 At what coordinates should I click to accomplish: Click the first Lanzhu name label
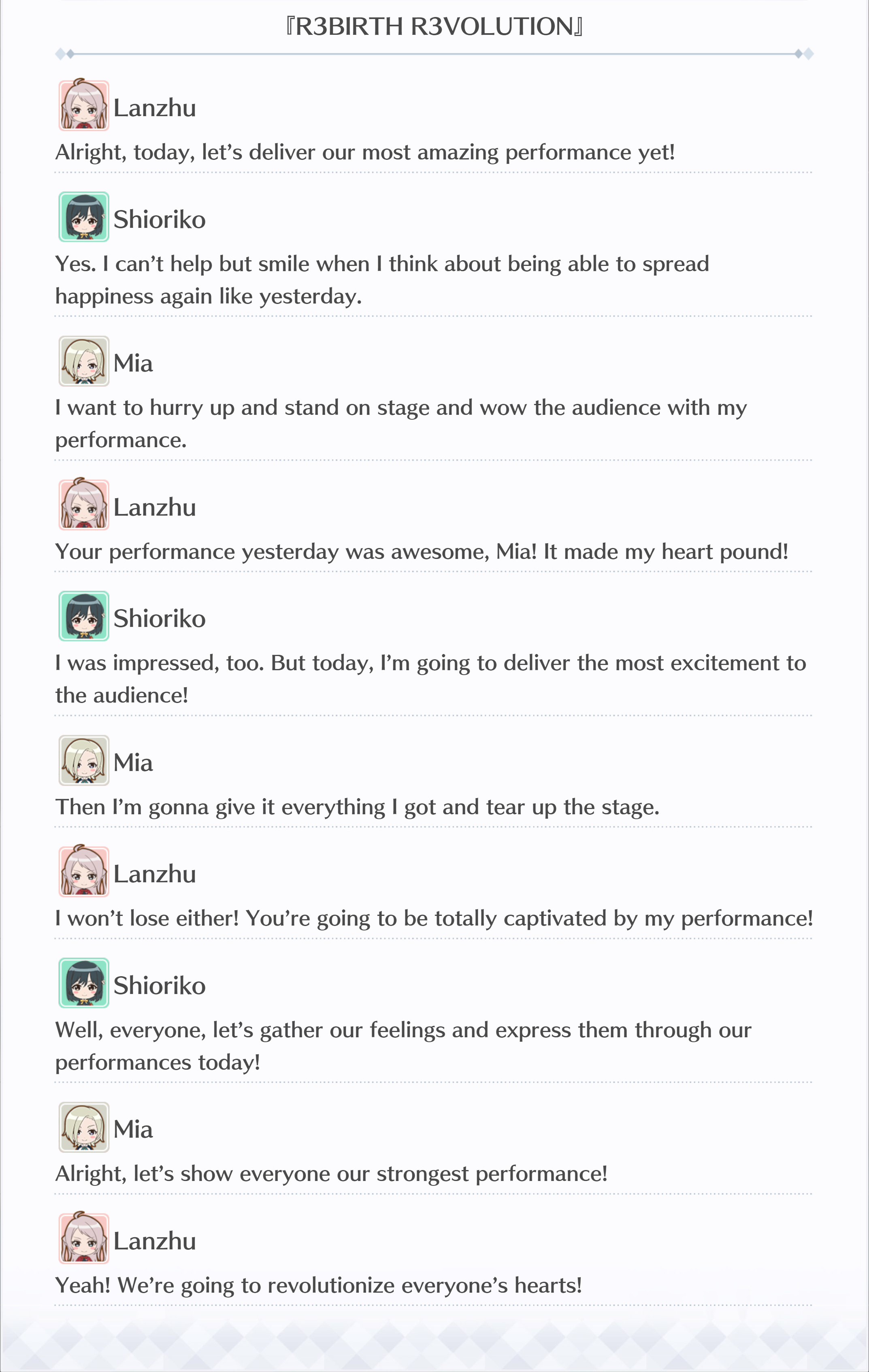tap(155, 108)
